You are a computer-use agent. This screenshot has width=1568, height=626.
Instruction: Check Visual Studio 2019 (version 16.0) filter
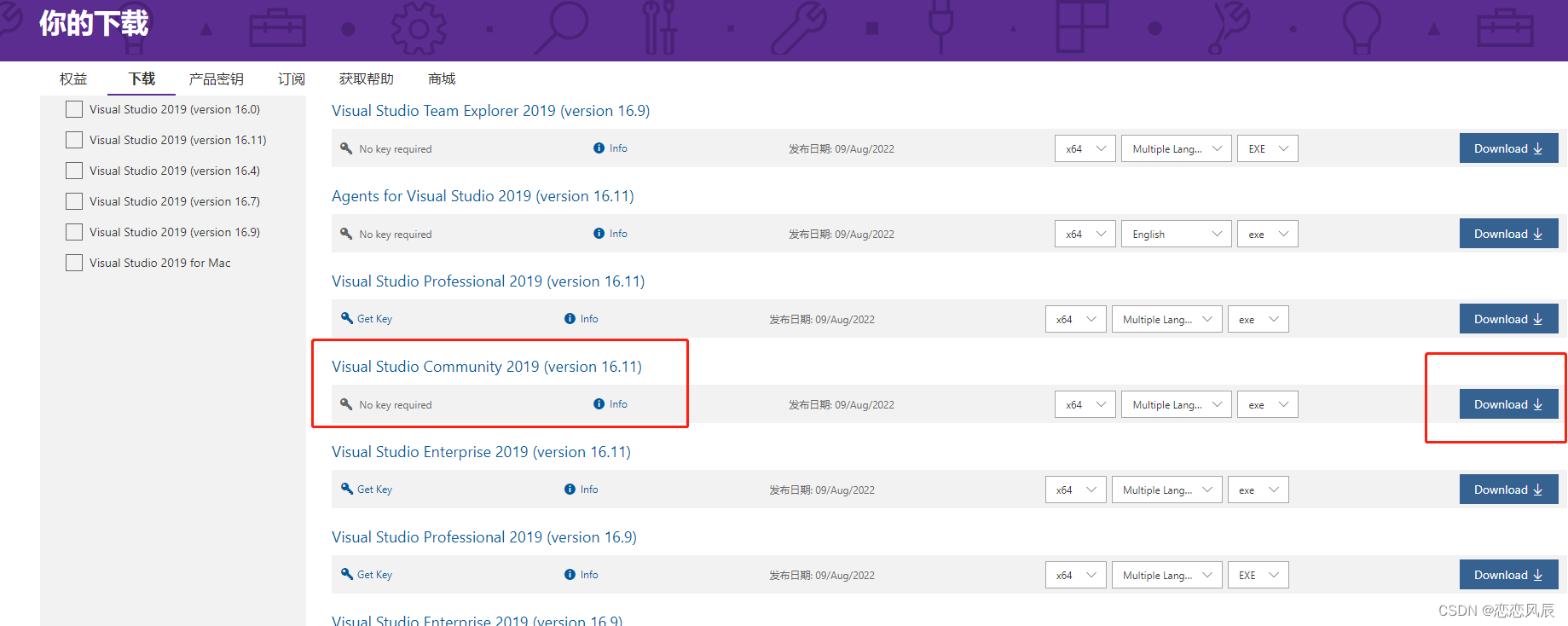pyautogui.click(x=74, y=109)
